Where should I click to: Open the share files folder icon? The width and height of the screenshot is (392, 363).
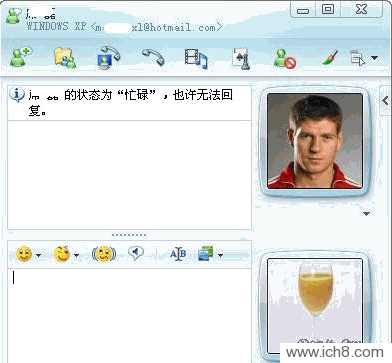pos(65,58)
